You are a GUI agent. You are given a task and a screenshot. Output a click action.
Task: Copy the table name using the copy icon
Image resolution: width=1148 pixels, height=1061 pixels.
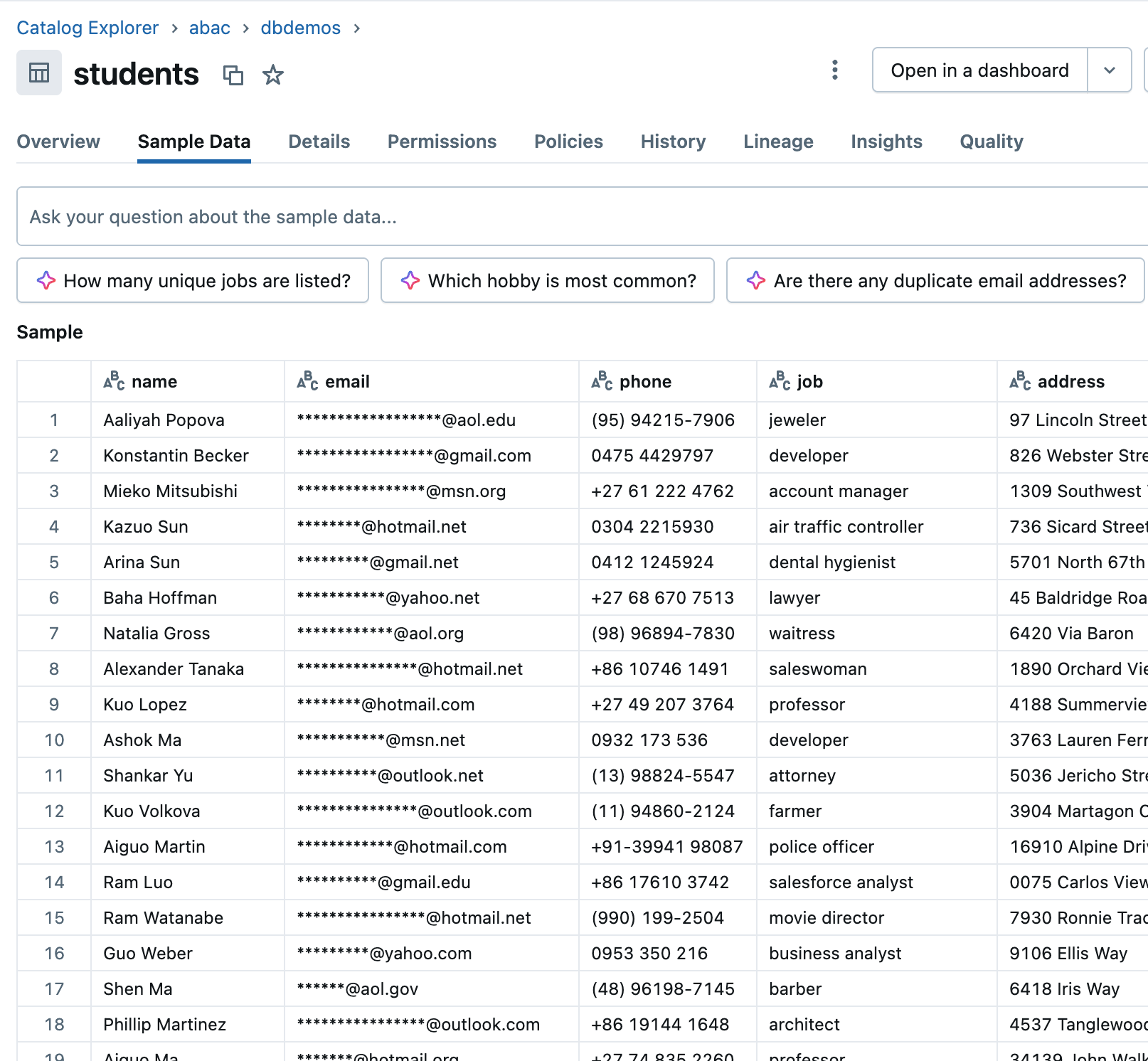pyautogui.click(x=234, y=75)
